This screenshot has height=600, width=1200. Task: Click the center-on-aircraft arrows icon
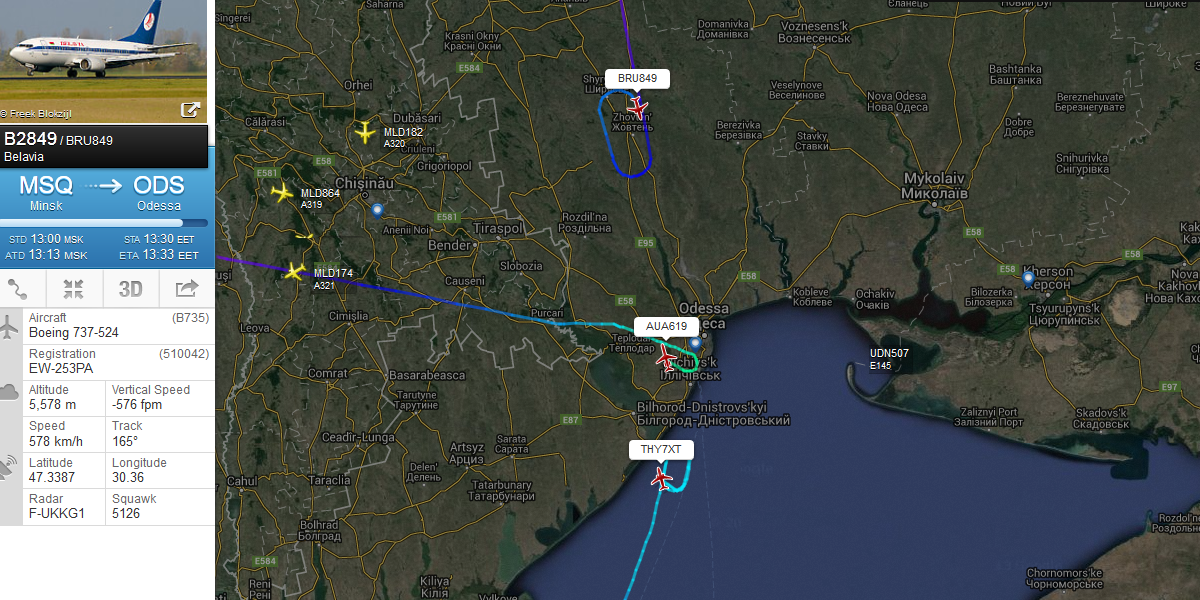coord(73,289)
